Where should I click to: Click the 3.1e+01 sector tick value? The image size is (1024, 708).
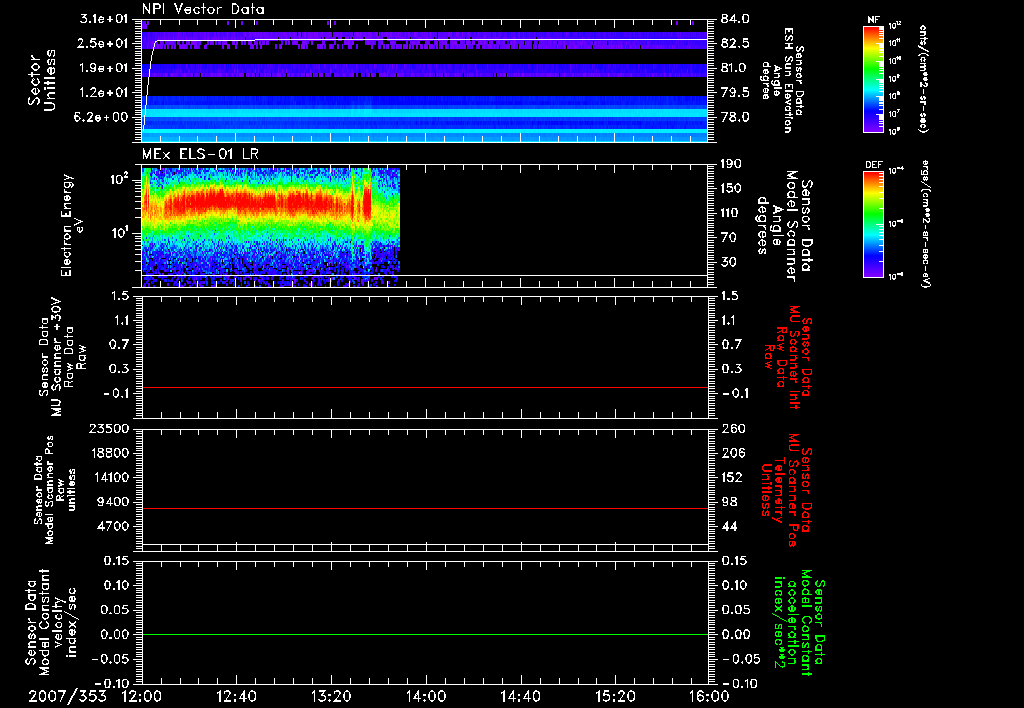pos(104,19)
